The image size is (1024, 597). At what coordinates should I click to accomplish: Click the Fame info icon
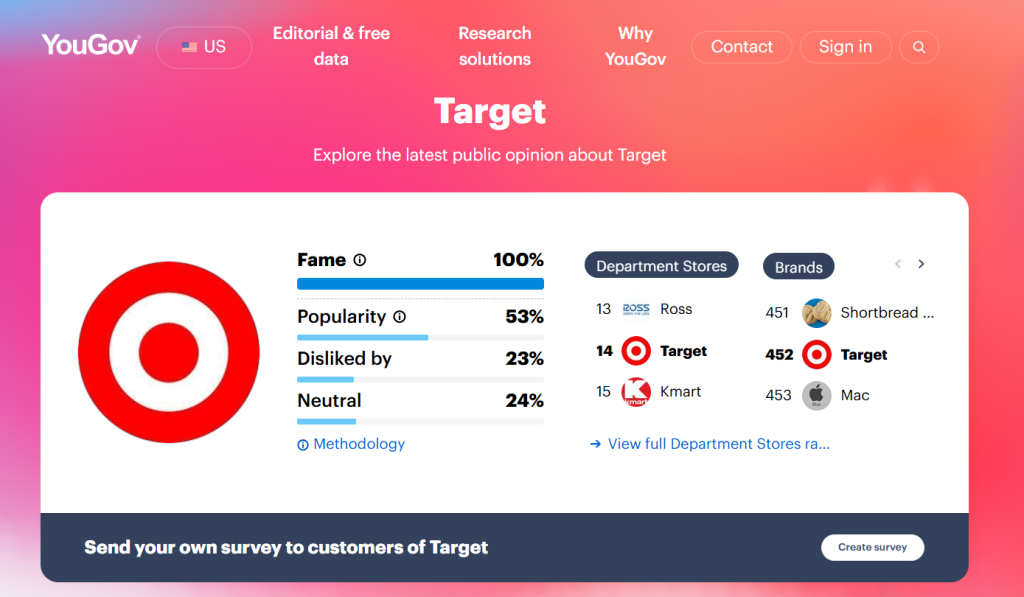pyautogui.click(x=360, y=260)
